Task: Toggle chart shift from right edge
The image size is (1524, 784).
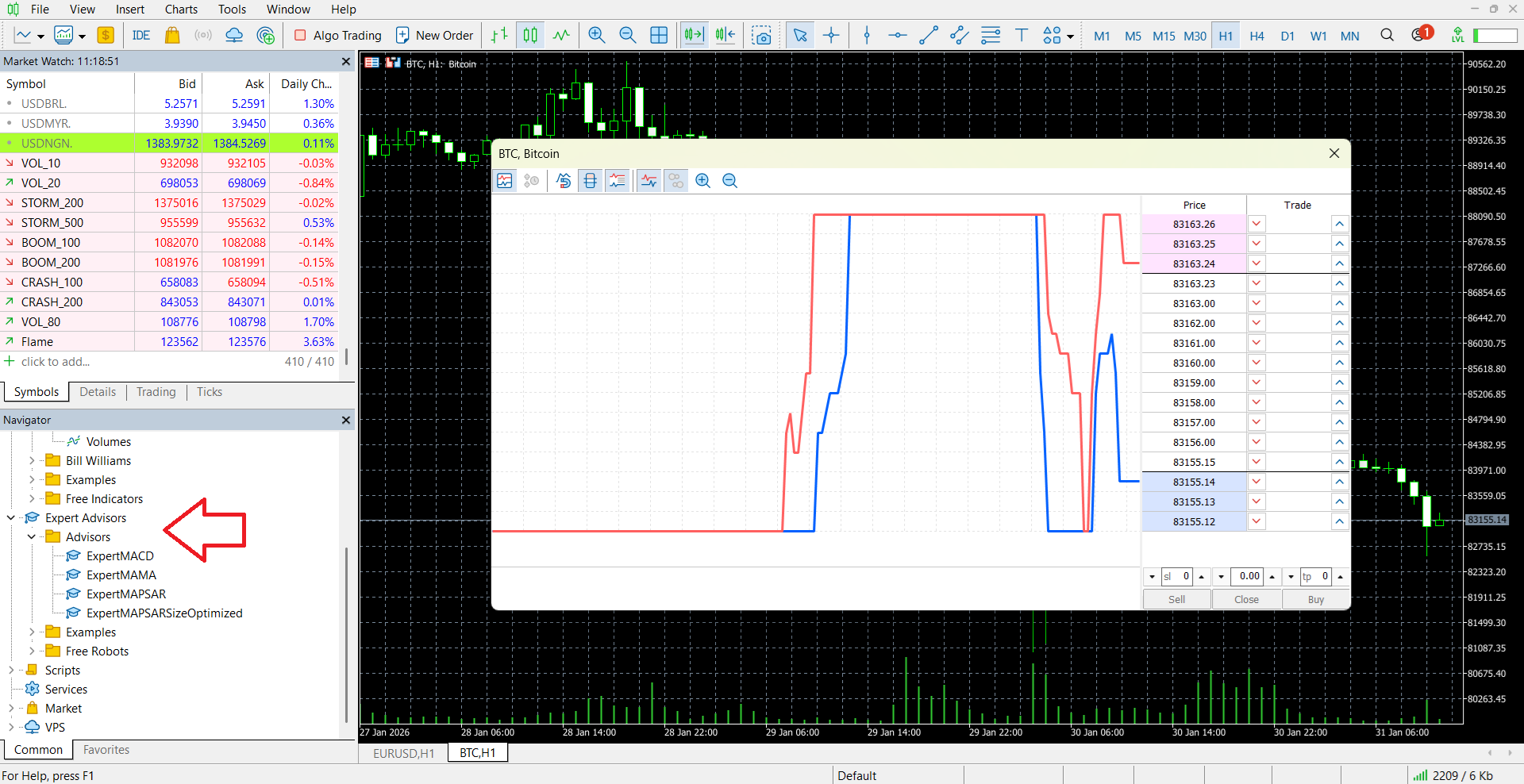Action: 725,35
